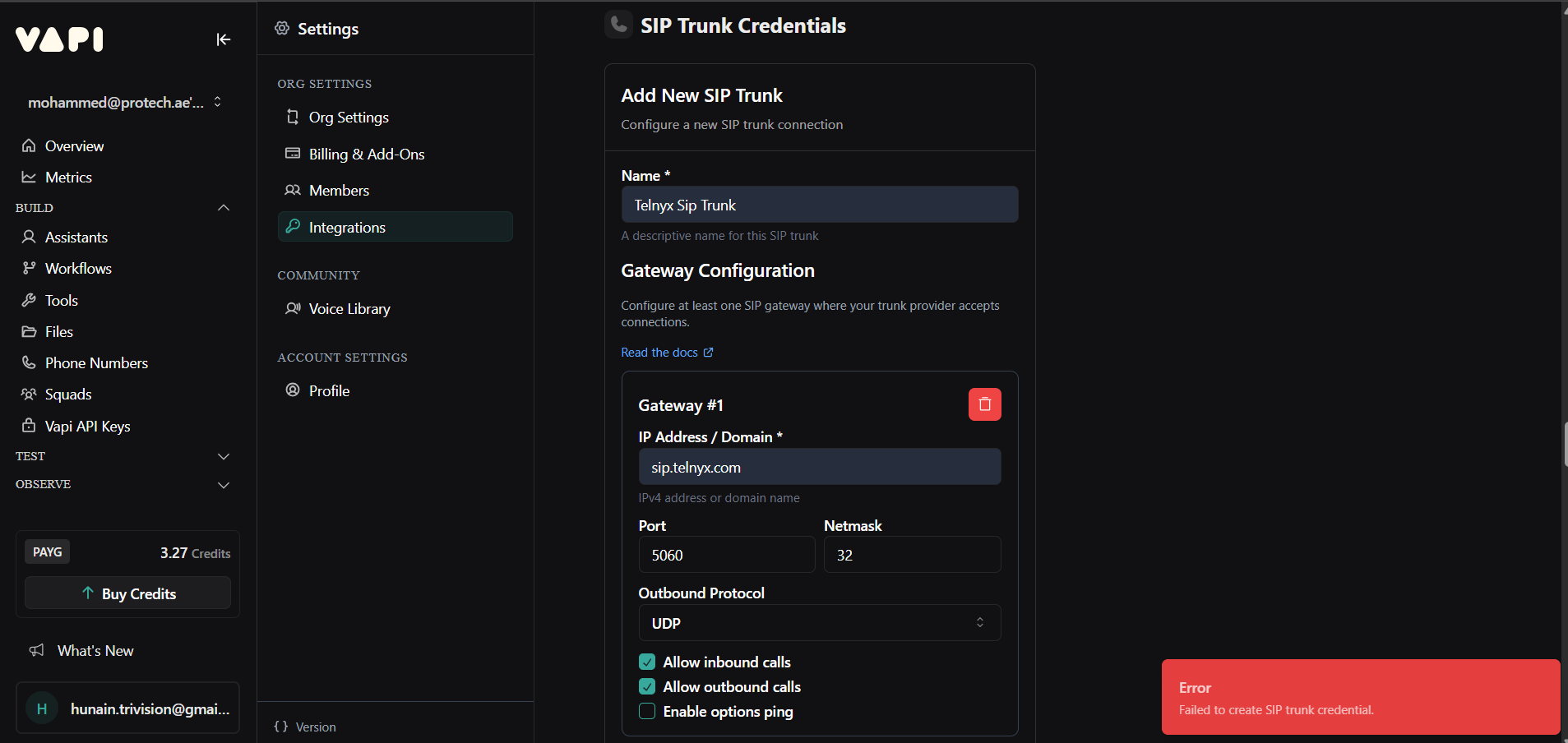Click the Phone Numbers handset icon
Image resolution: width=1568 pixels, height=743 pixels.
click(x=29, y=362)
